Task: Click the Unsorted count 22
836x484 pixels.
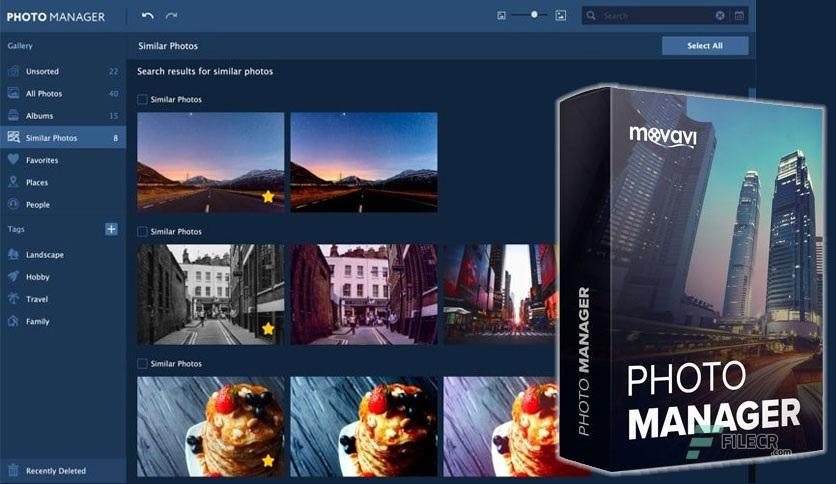Action: point(113,71)
